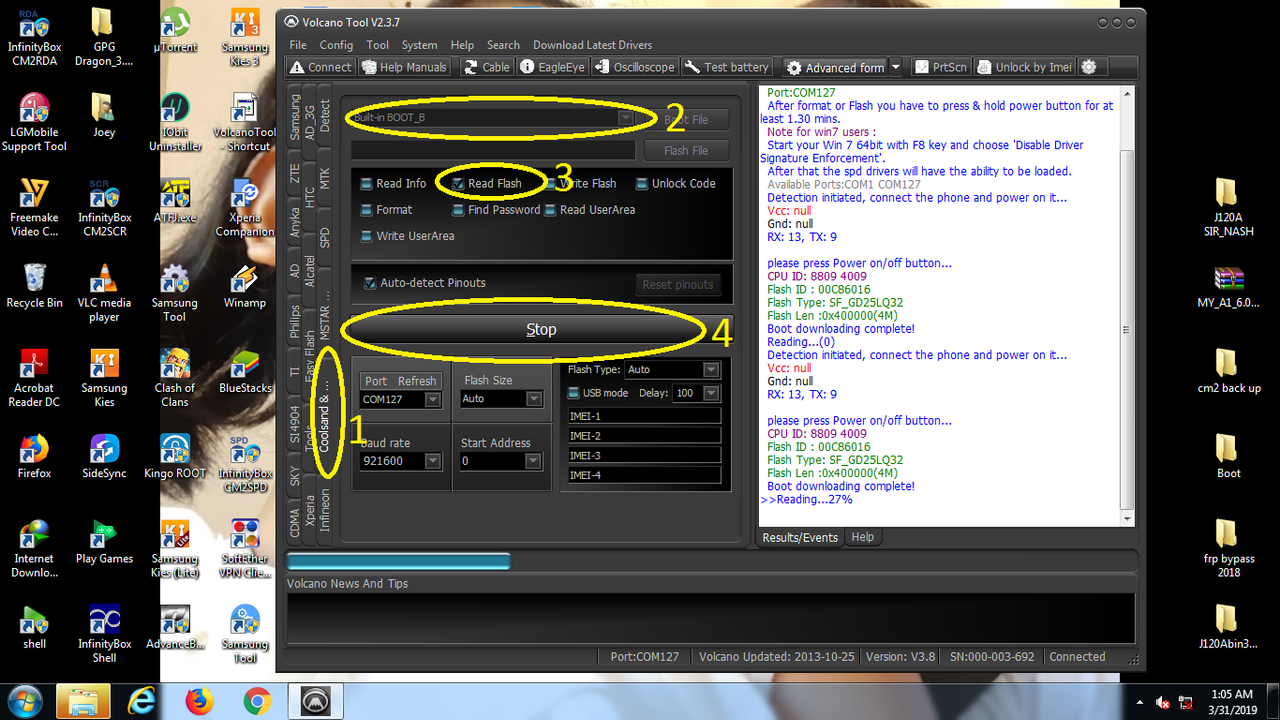
Task: Click the Port button
Action: click(376, 381)
